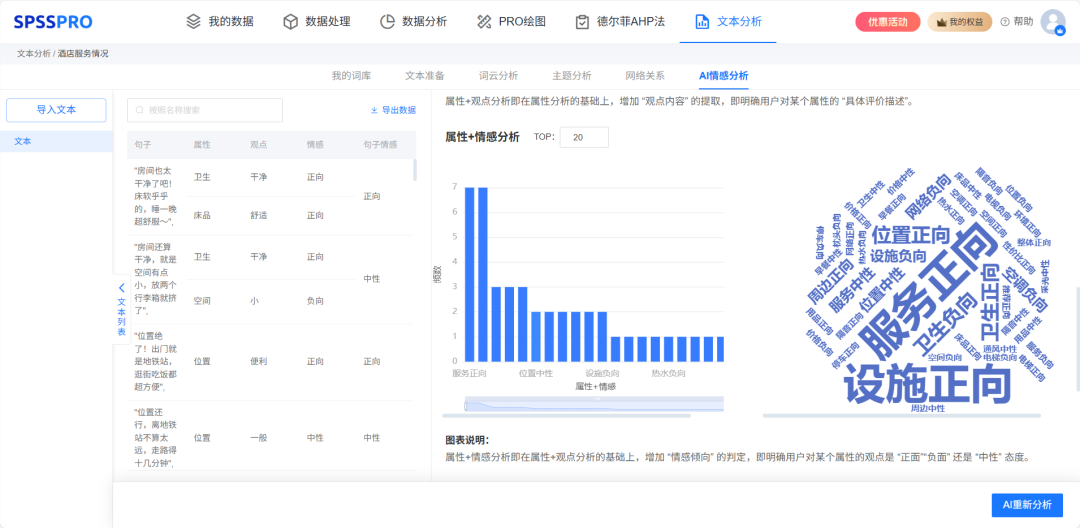Open the 网络关系 tab

645,75
